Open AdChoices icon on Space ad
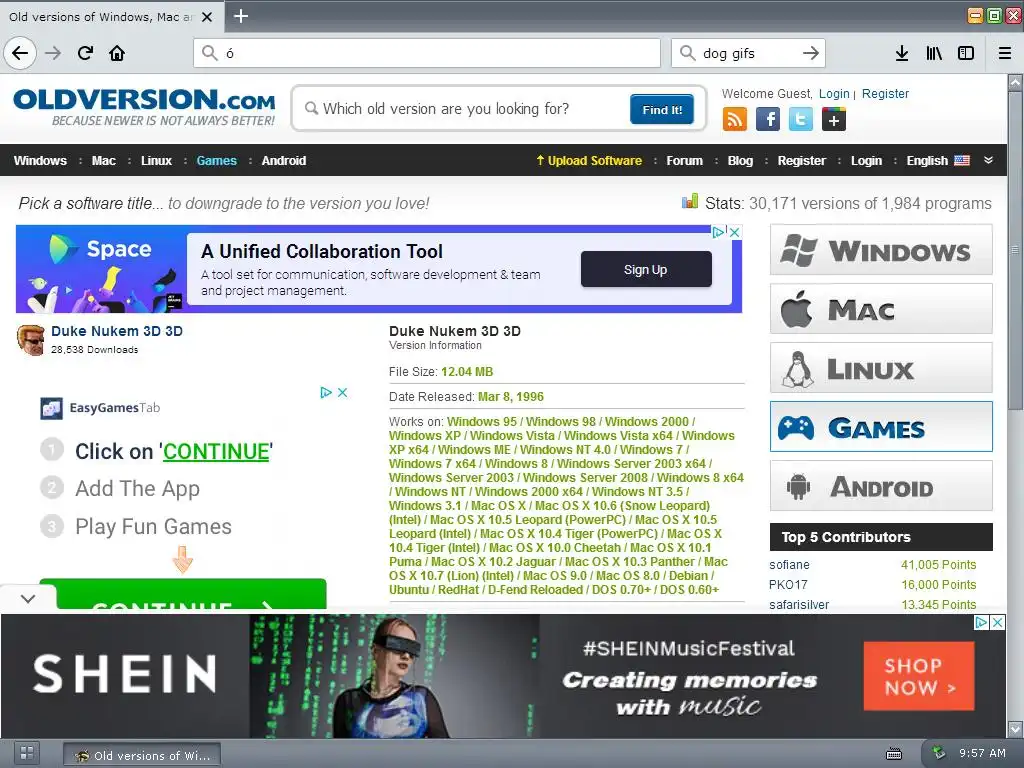Viewport: 1024px width, 768px height. pyautogui.click(x=719, y=232)
